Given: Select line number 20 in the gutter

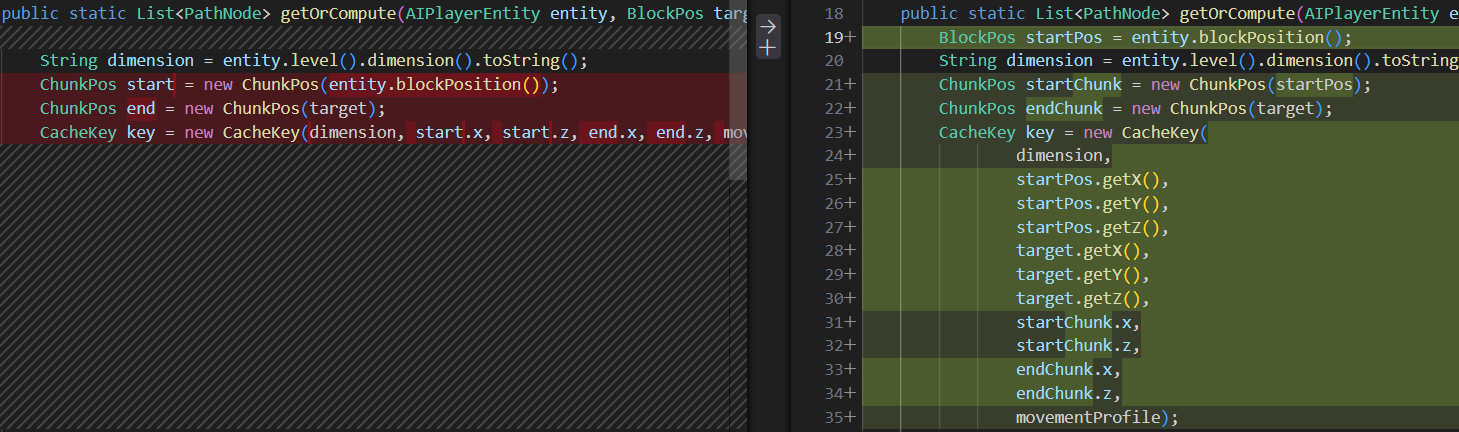Looking at the screenshot, I should (835, 61).
